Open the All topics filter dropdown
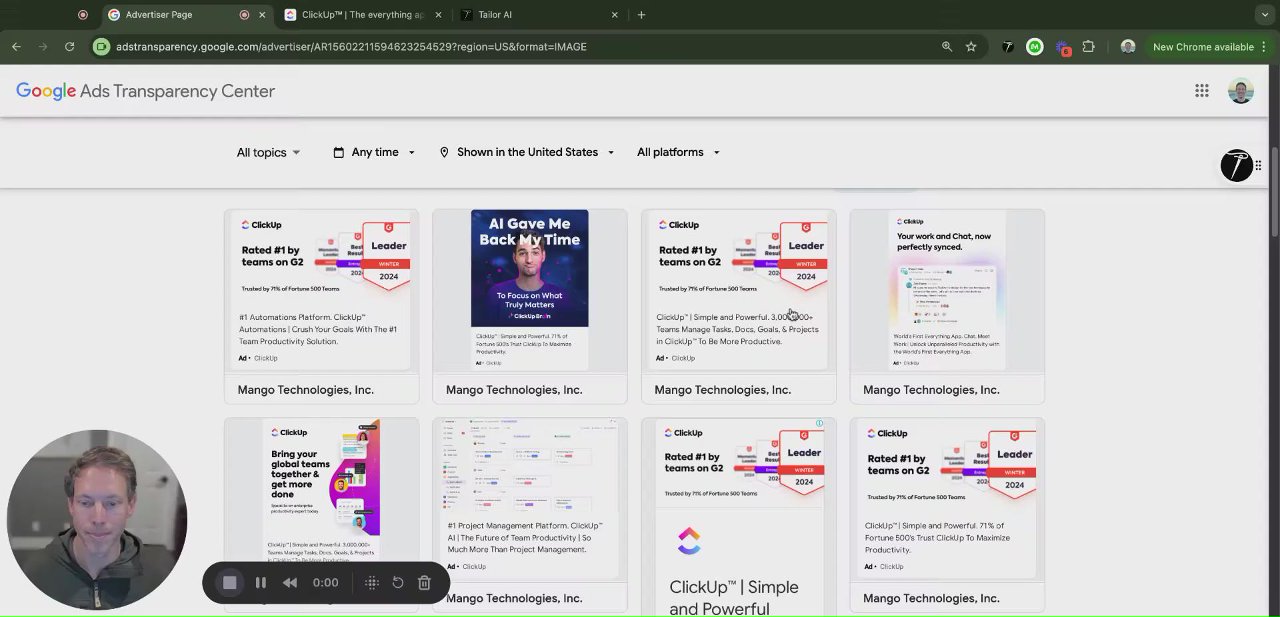The height and width of the screenshot is (617, 1280). click(x=267, y=152)
